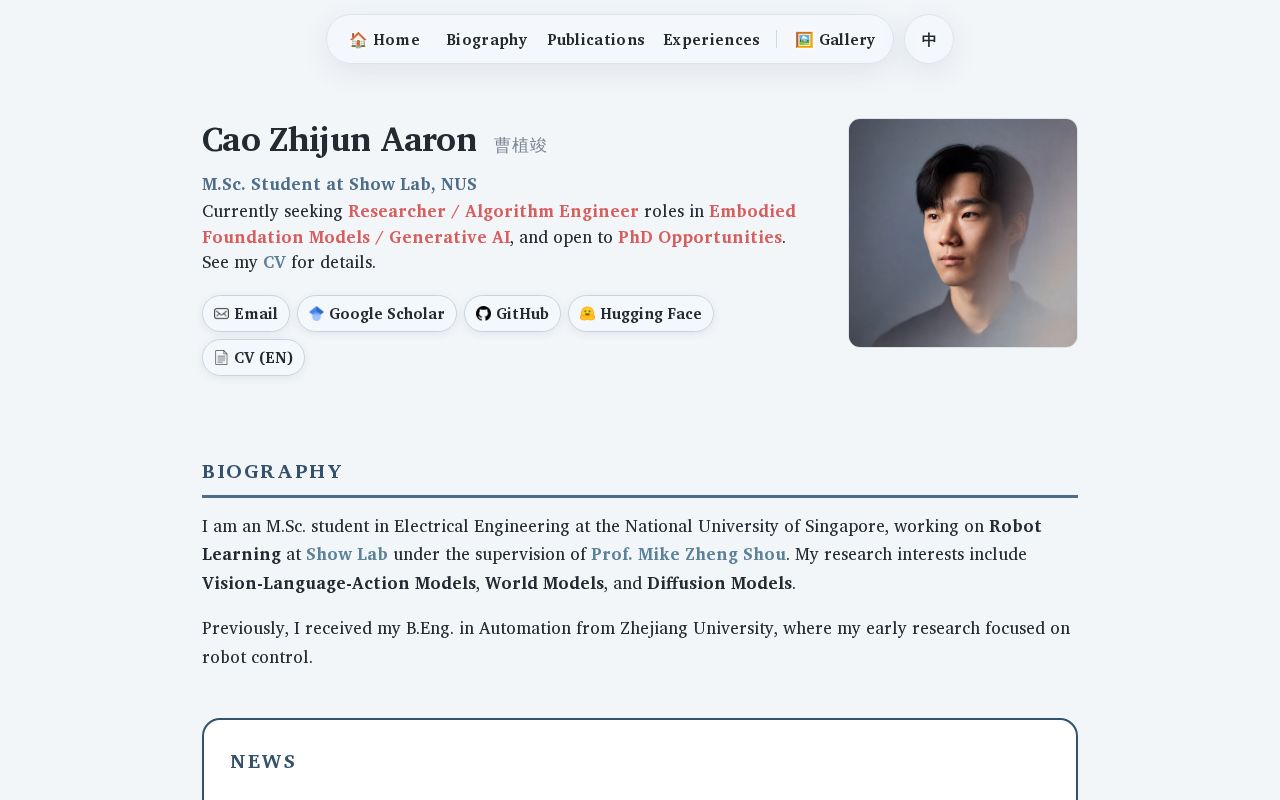
Task: Click the profile portrait photo
Action: tap(963, 233)
